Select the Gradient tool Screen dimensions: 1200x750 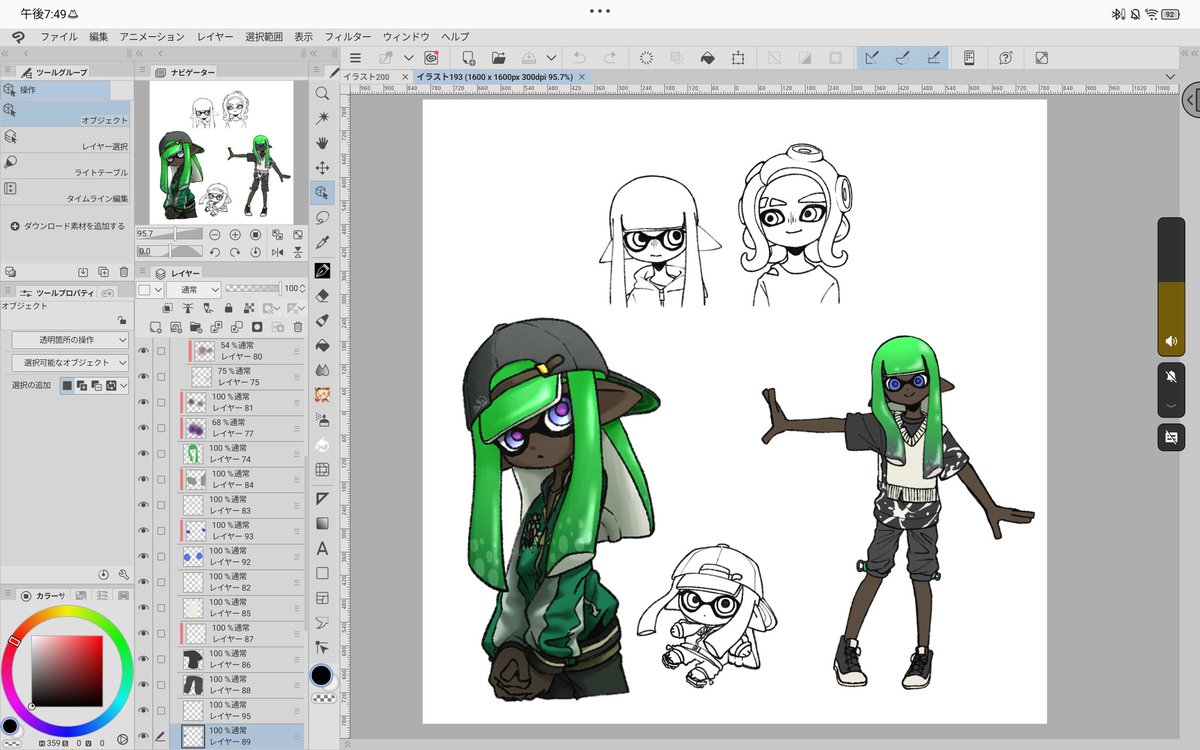pos(322,523)
